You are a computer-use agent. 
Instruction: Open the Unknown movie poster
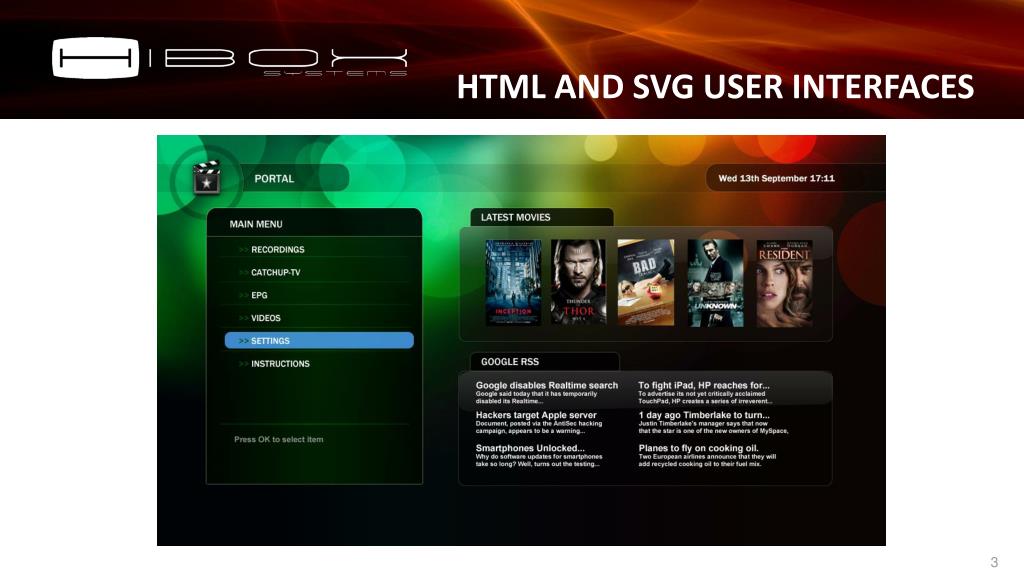tap(715, 282)
